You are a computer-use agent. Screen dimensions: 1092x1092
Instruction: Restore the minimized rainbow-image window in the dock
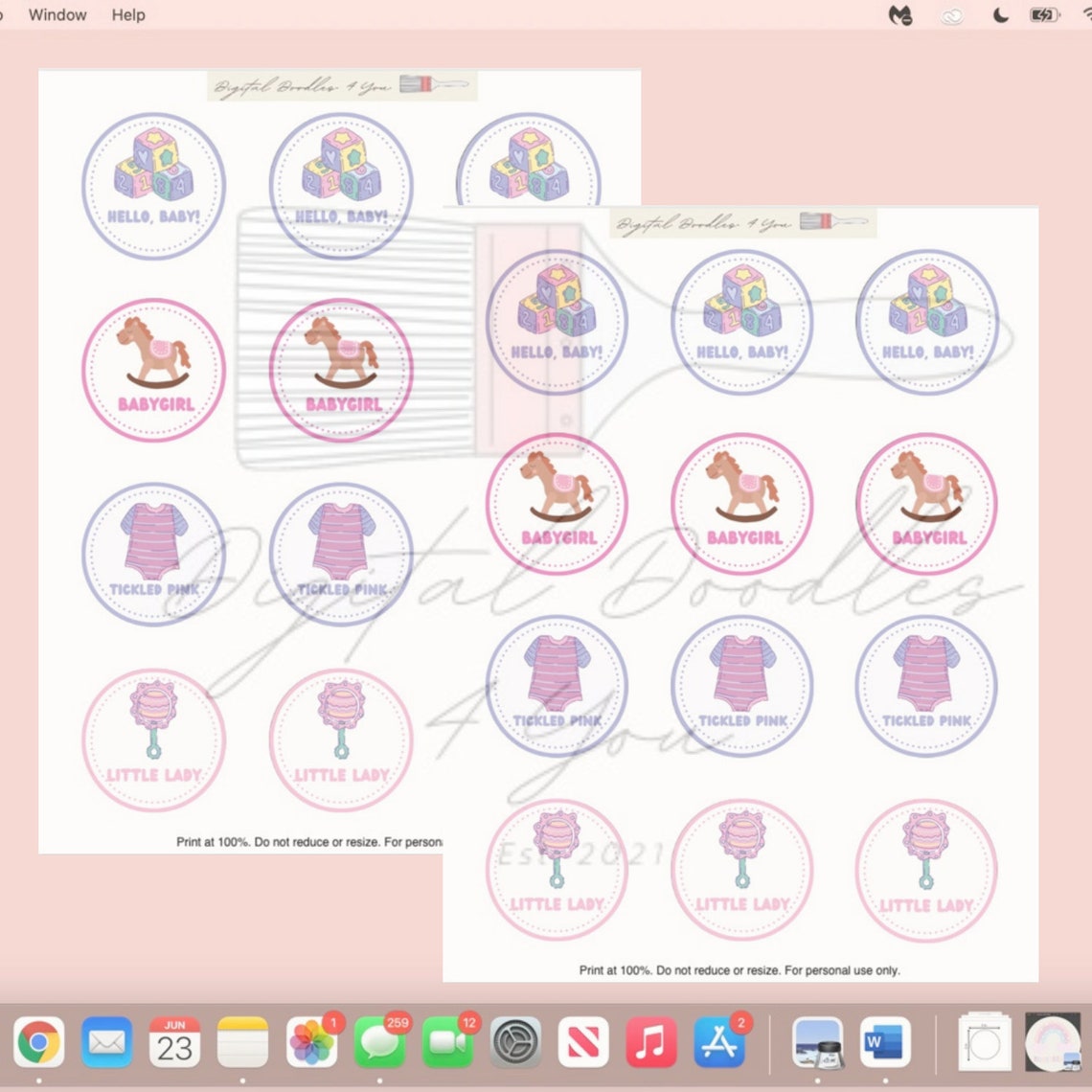pos(1053,1042)
